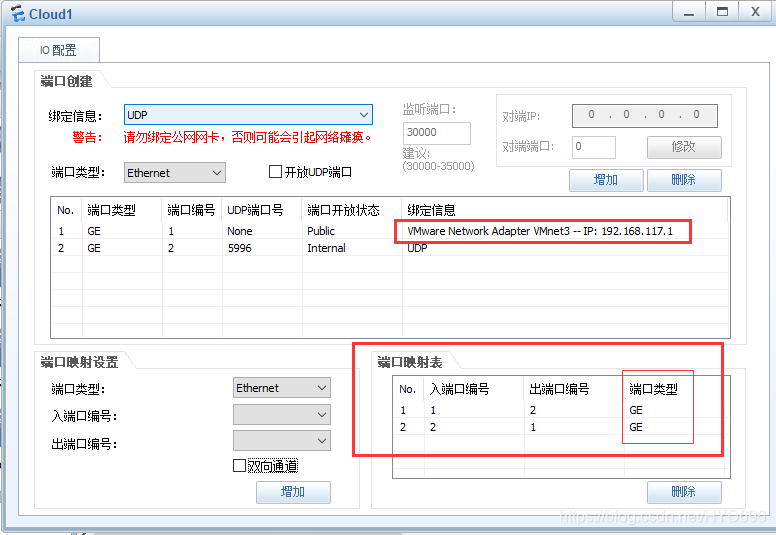The image size is (776, 535).
Task: Switch to the IO 配置 tab
Action: point(58,50)
